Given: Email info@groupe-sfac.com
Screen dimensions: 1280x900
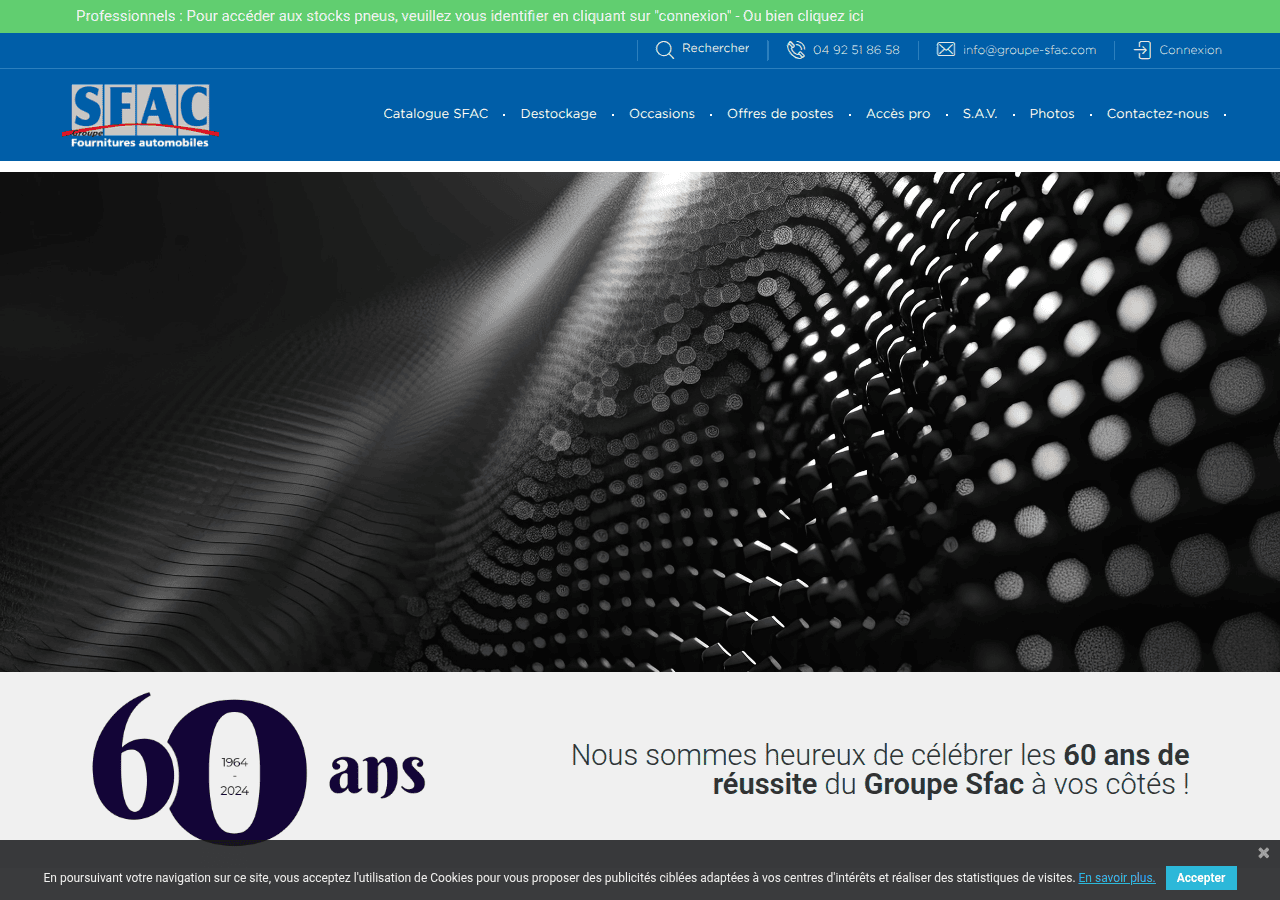Looking at the screenshot, I should coord(1030,50).
